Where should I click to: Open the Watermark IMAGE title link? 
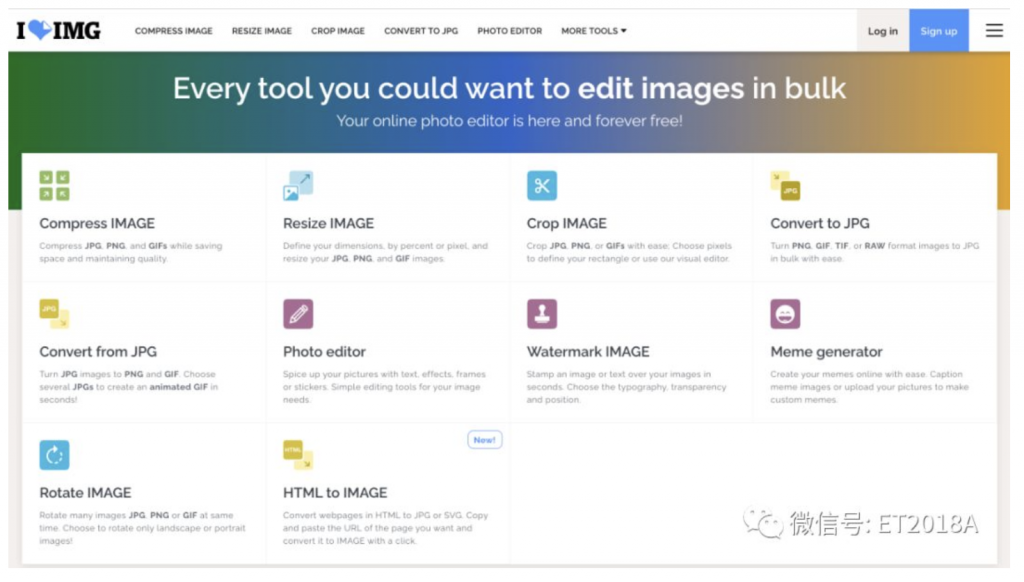click(x=588, y=352)
